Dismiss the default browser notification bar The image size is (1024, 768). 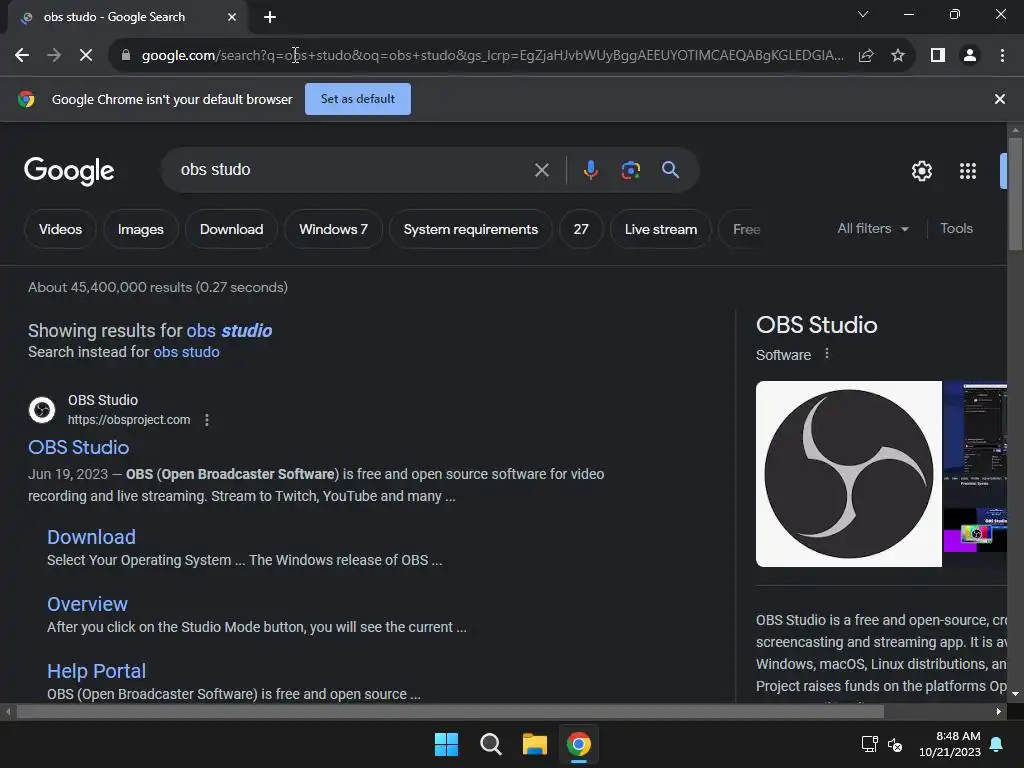pyautogui.click(x=1000, y=99)
